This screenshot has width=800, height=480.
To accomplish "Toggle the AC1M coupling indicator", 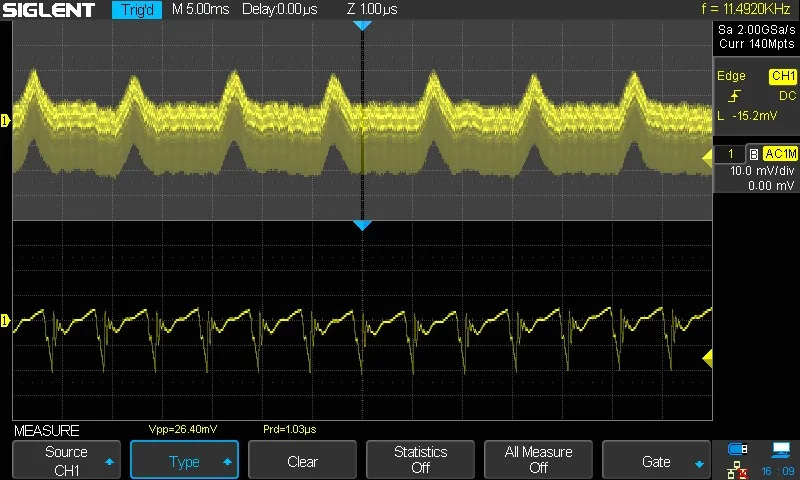I will (x=779, y=154).
